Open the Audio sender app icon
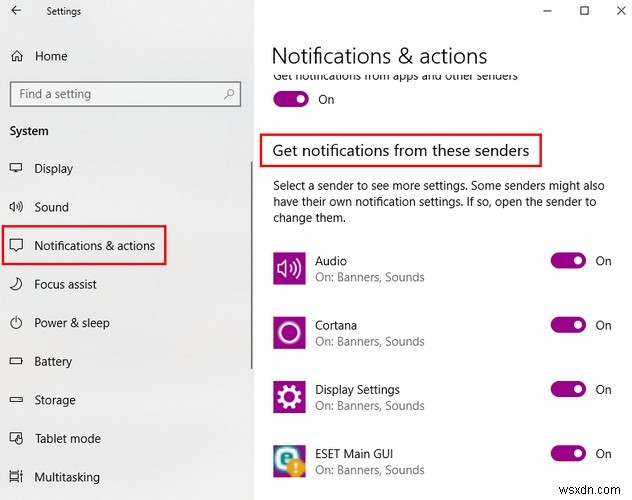 289,268
